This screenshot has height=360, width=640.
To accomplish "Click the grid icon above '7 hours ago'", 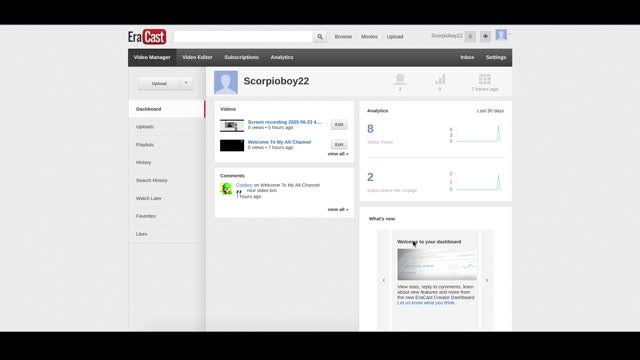I will click(484, 79).
